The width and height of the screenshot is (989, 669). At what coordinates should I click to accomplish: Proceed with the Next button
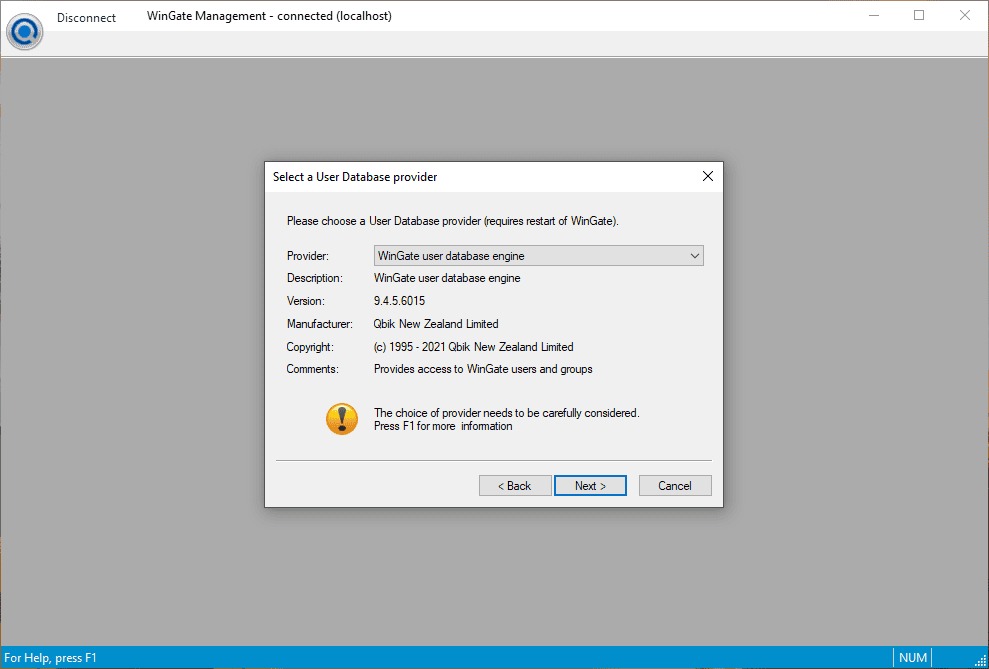coord(590,486)
